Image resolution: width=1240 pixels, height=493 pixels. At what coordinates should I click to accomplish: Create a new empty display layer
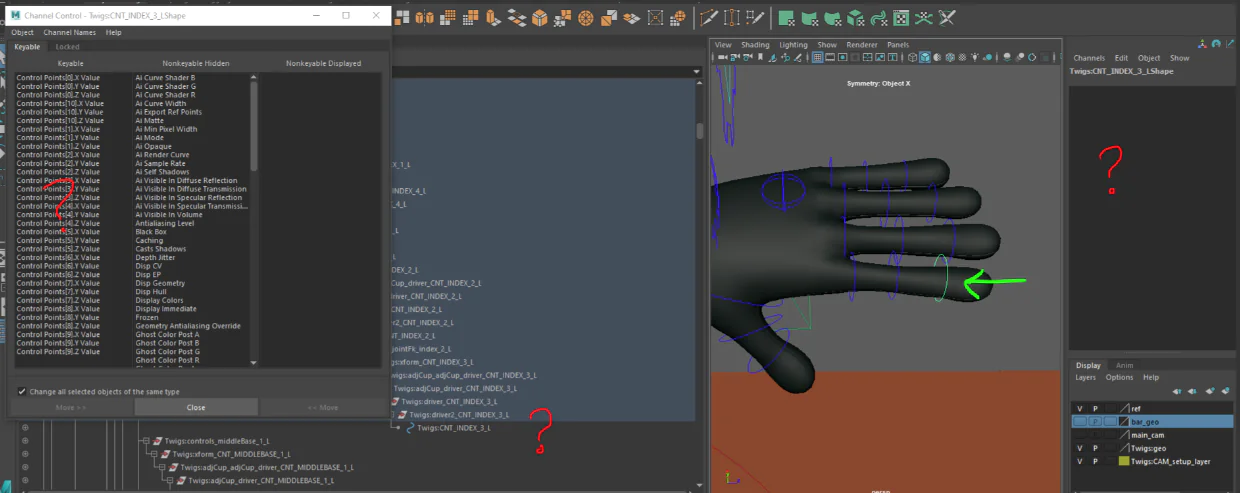click(1210, 391)
